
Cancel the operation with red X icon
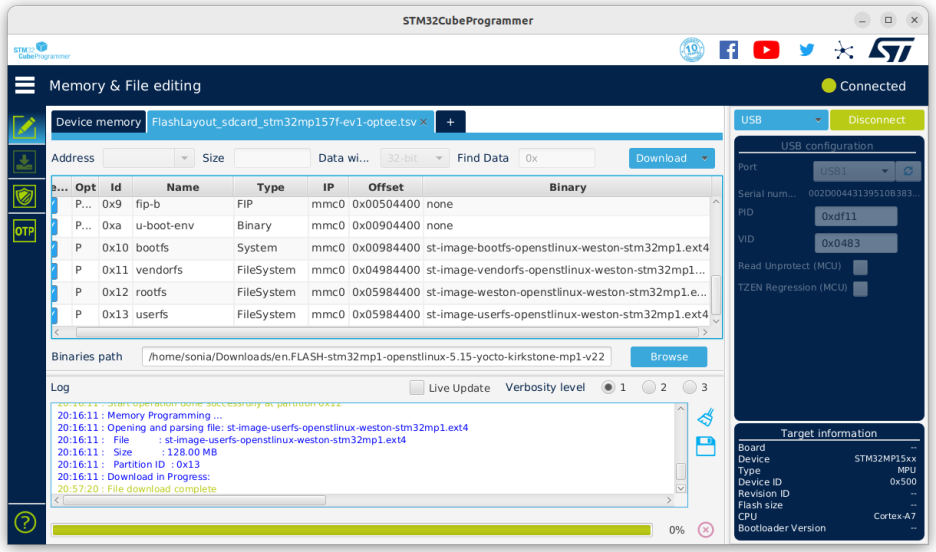(706, 529)
